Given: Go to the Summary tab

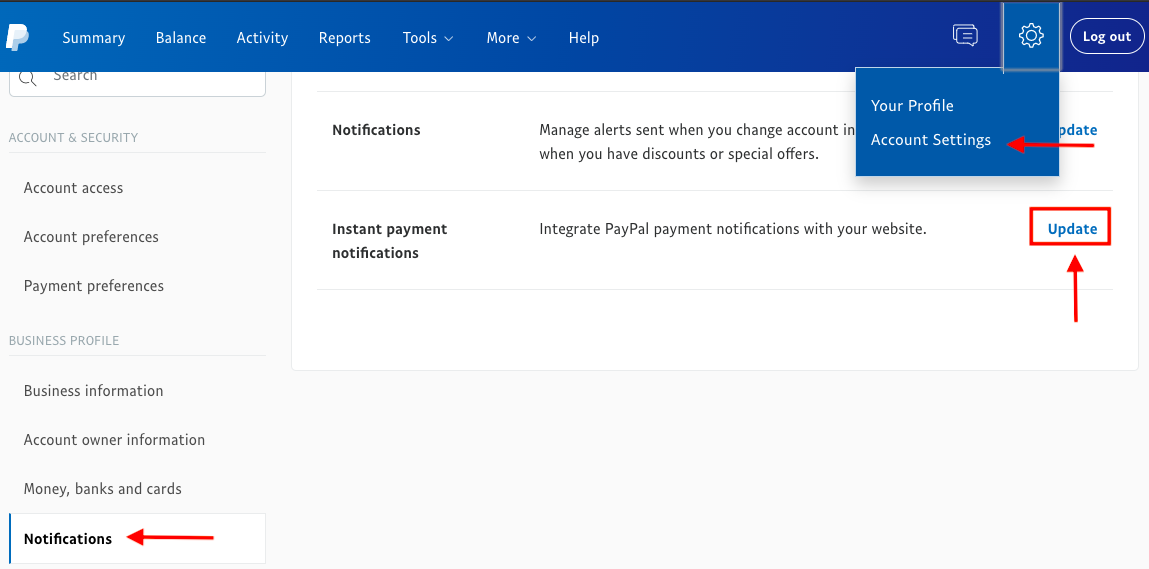Looking at the screenshot, I should [94, 37].
